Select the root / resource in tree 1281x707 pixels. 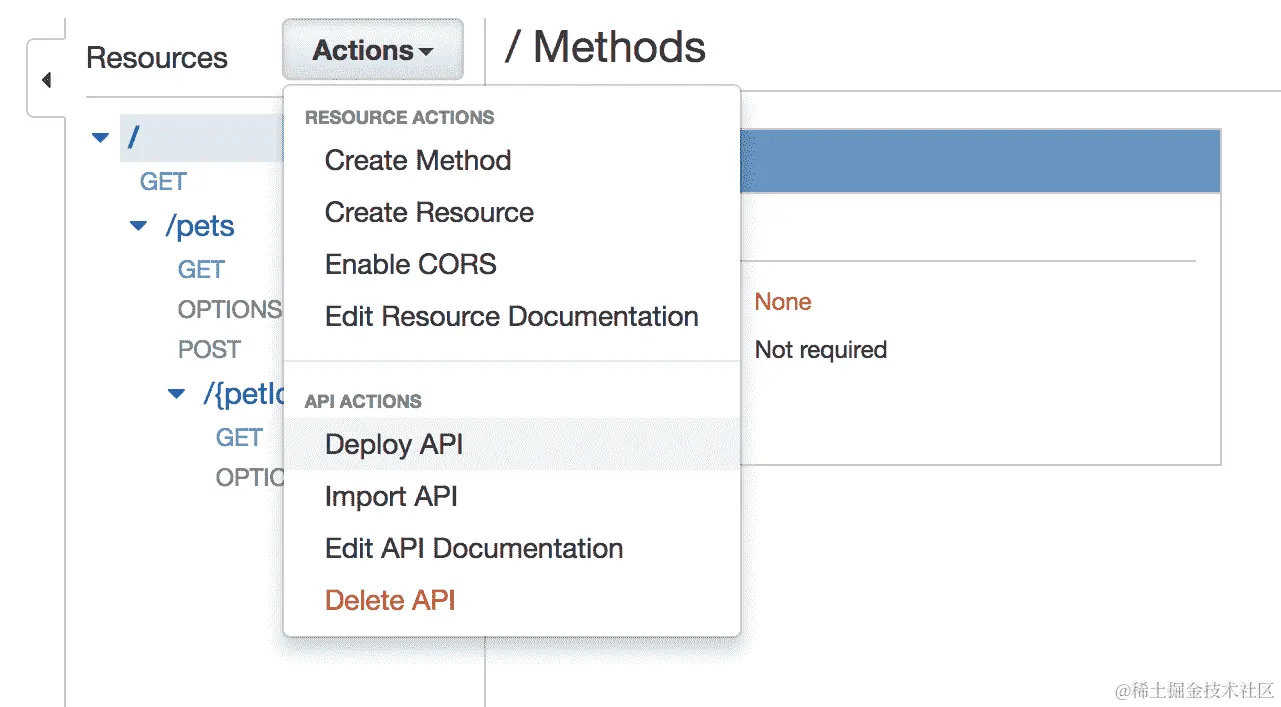[x=133, y=137]
